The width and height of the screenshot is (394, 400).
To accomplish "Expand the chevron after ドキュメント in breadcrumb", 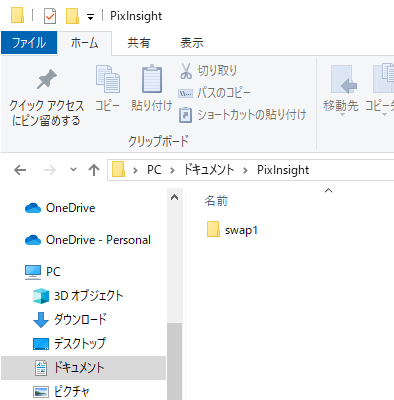I will tap(246, 171).
